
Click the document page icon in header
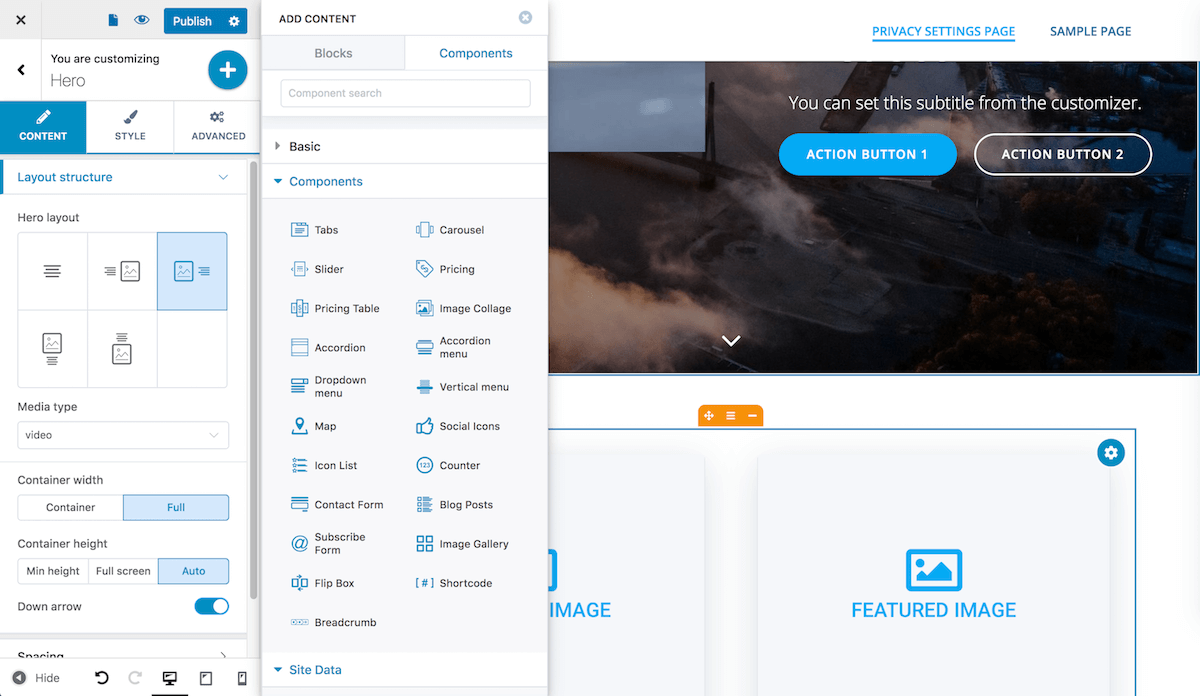pyautogui.click(x=113, y=20)
